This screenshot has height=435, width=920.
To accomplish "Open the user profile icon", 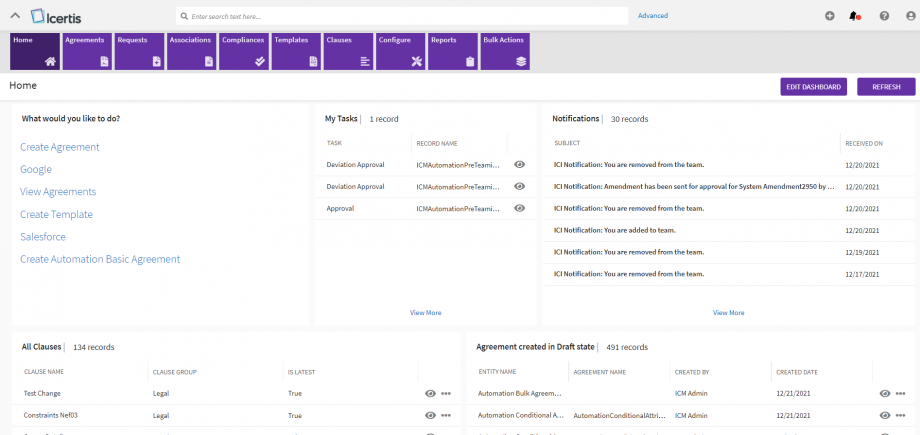I will [x=911, y=16].
